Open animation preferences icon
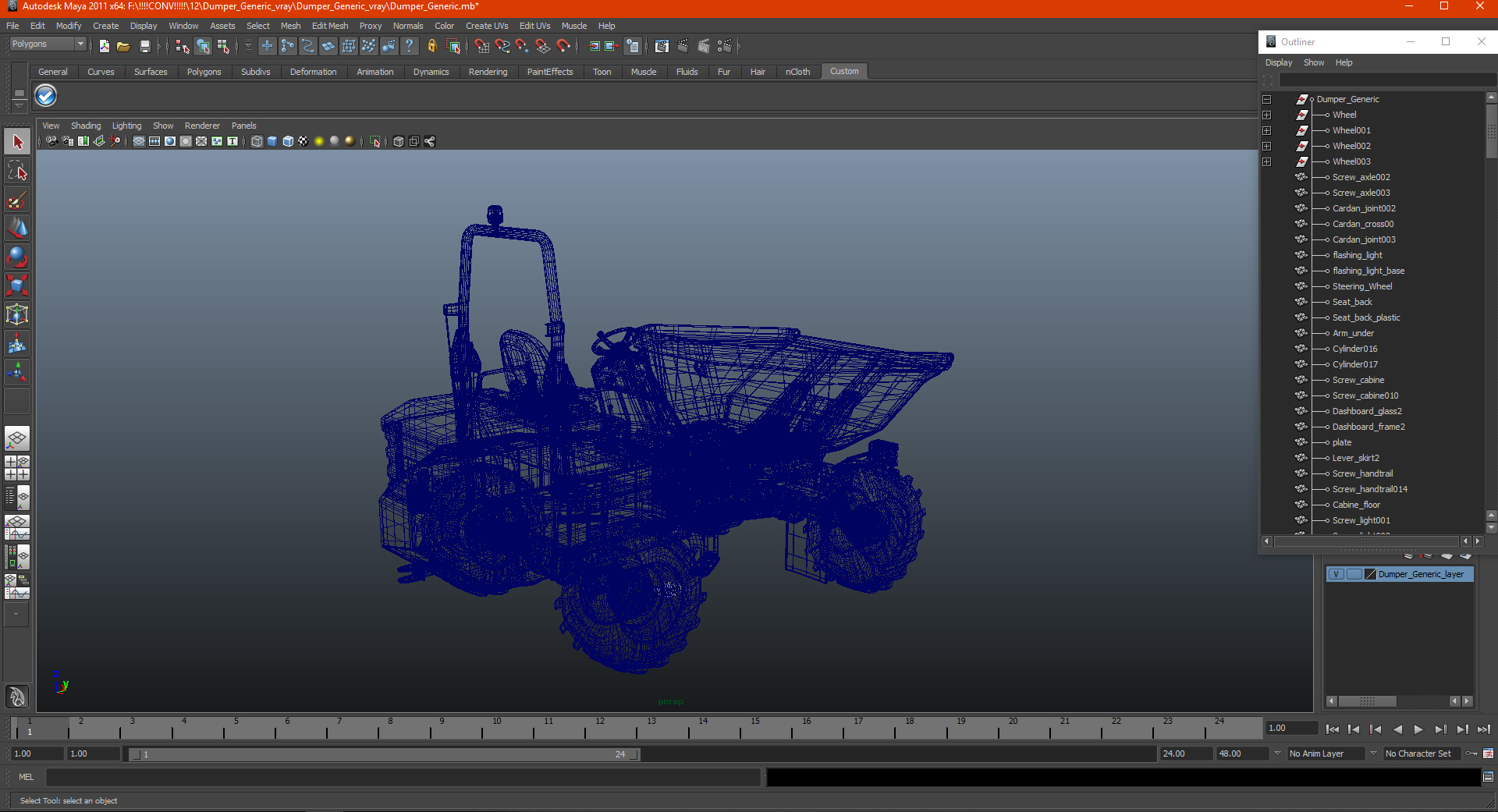 (x=1489, y=753)
